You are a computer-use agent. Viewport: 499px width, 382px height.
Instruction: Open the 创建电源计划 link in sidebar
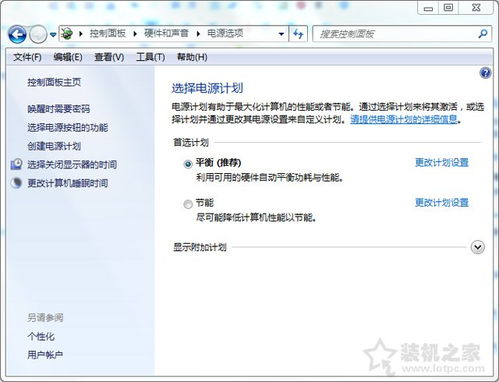54,146
